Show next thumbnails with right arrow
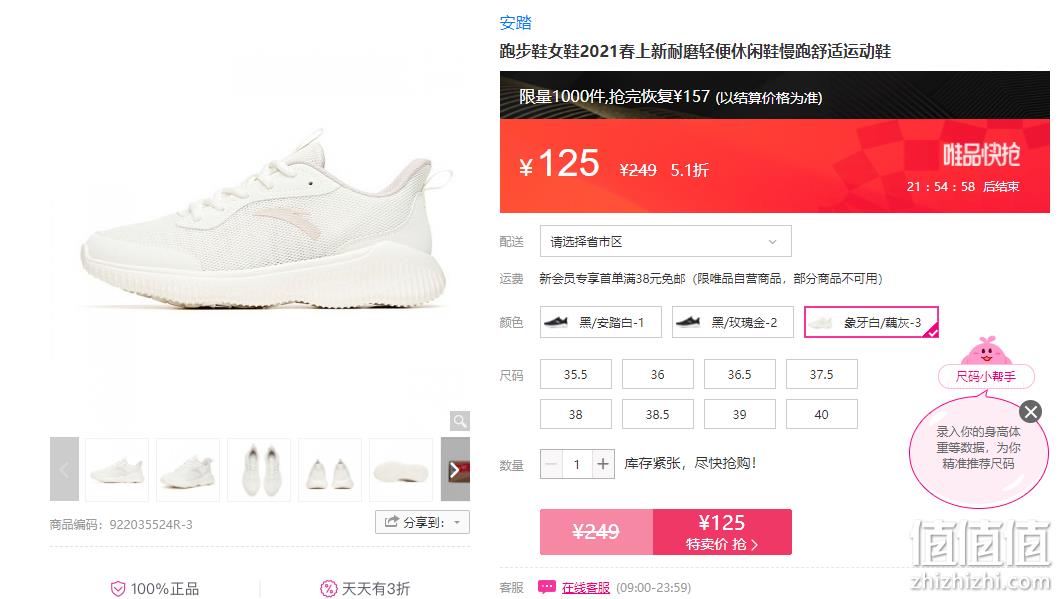The width and height of the screenshot is (1060, 599). (455, 469)
